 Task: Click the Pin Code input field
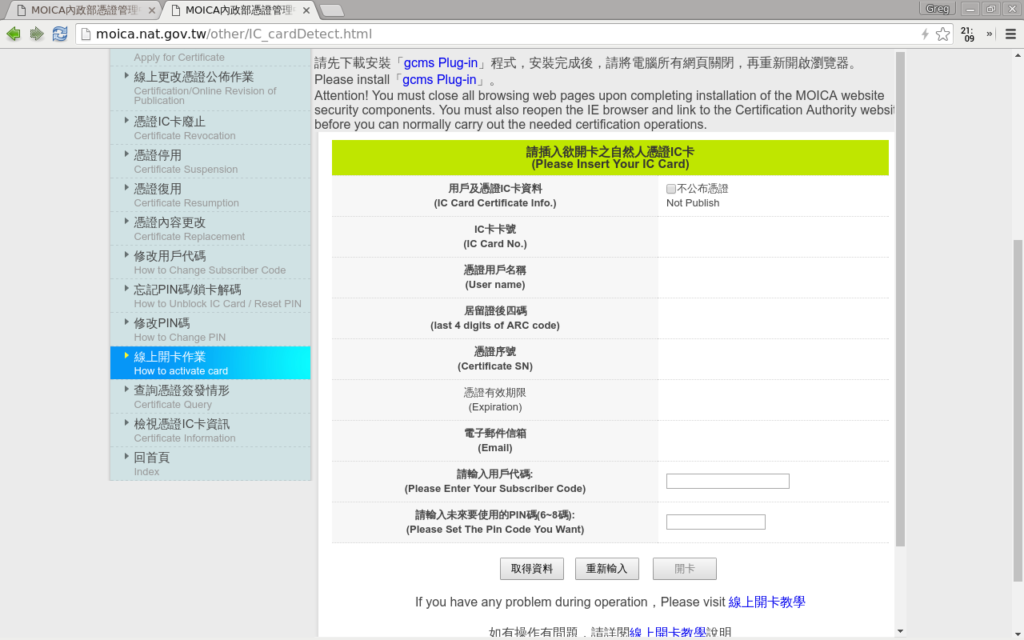click(x=716, y=522)
